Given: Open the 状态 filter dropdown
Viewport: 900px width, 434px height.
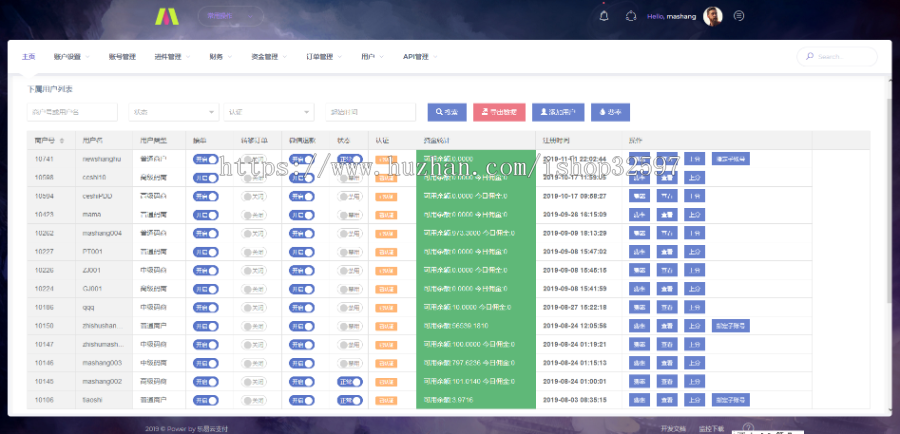Looking at the screenshot, I should tap(173, 112).
